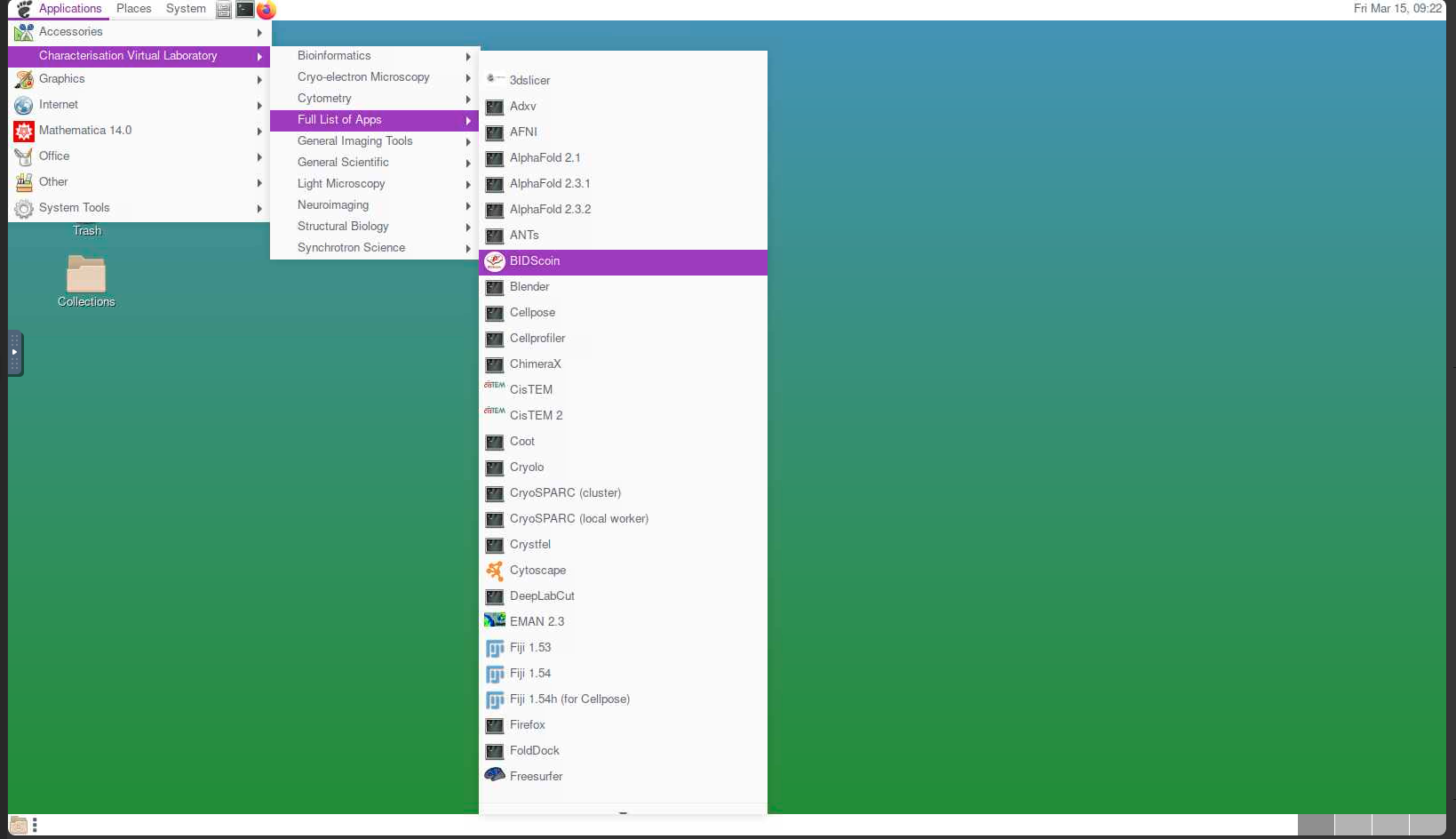Image resolution: width=1456 pixels, height=839 pixels.
Task: Launch AlphaFold 2.3.1
Action: coord(623,184)
